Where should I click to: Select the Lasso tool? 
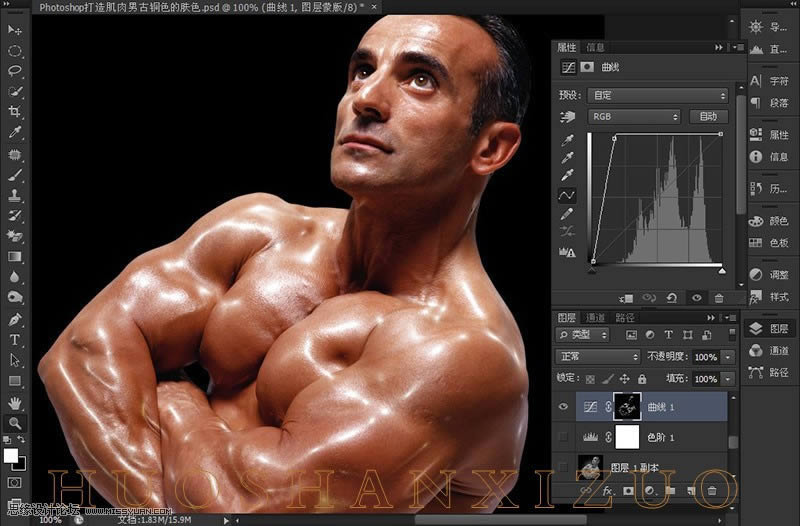tap(15, 71)
